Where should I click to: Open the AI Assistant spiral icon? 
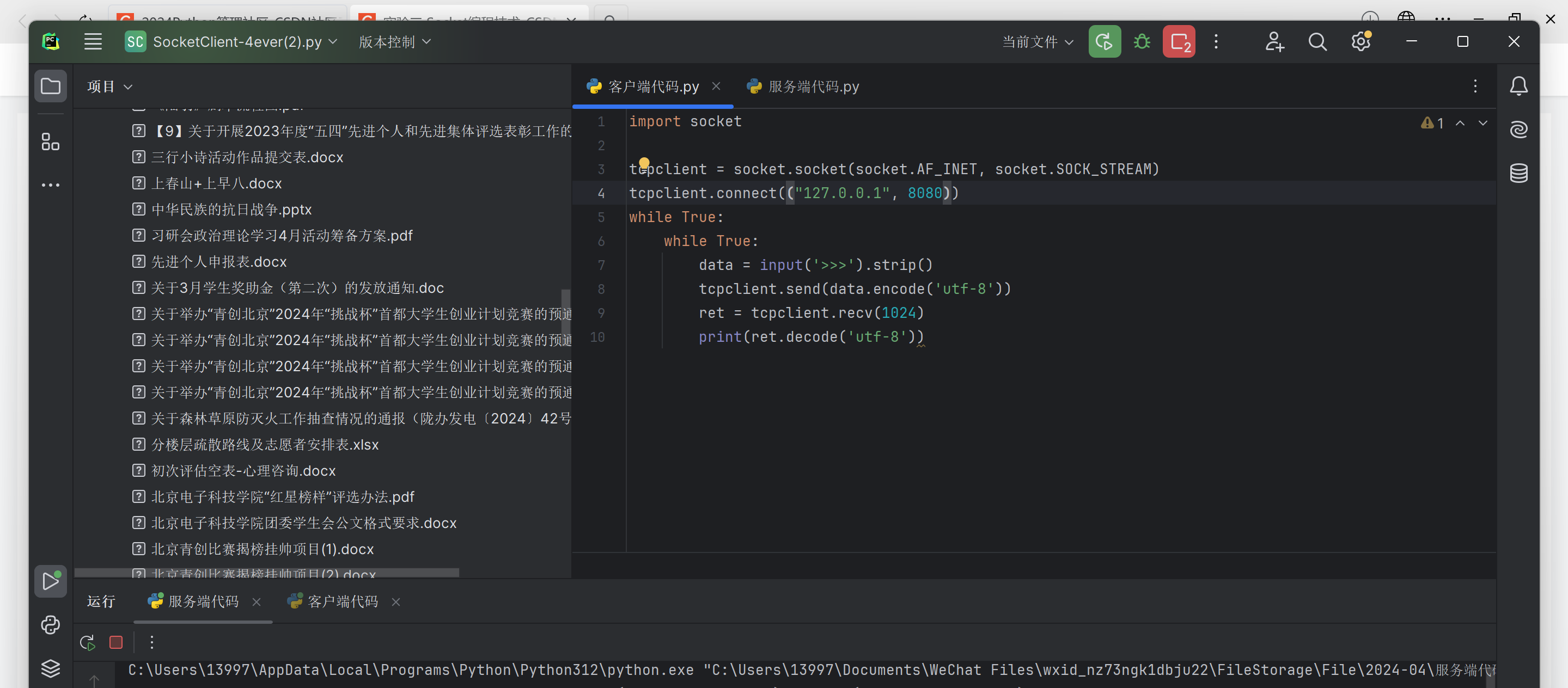1518,130
